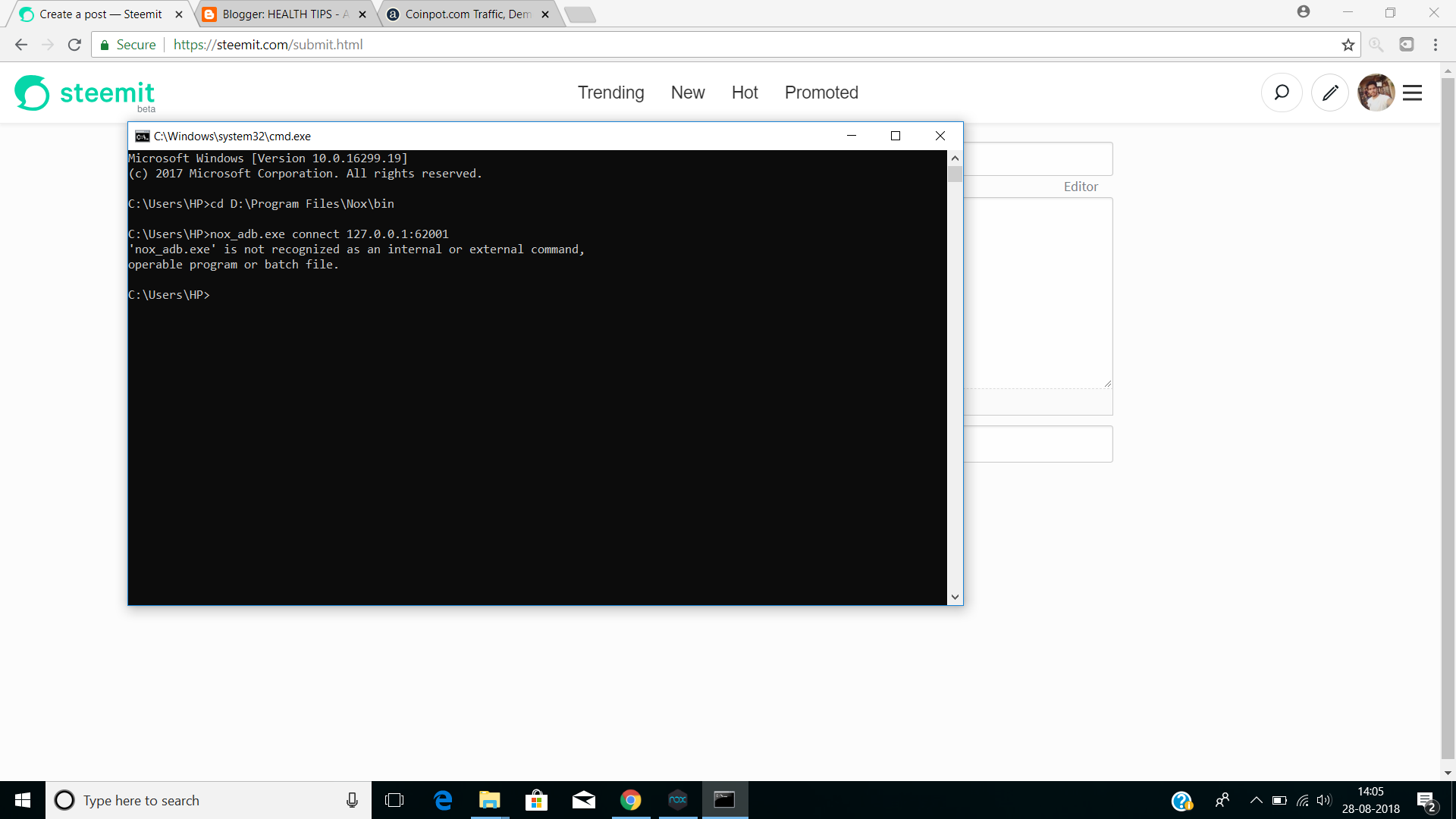1456x819 pixels.
Task: Open the Trending posts link
Action: click(x=610, y=93)
